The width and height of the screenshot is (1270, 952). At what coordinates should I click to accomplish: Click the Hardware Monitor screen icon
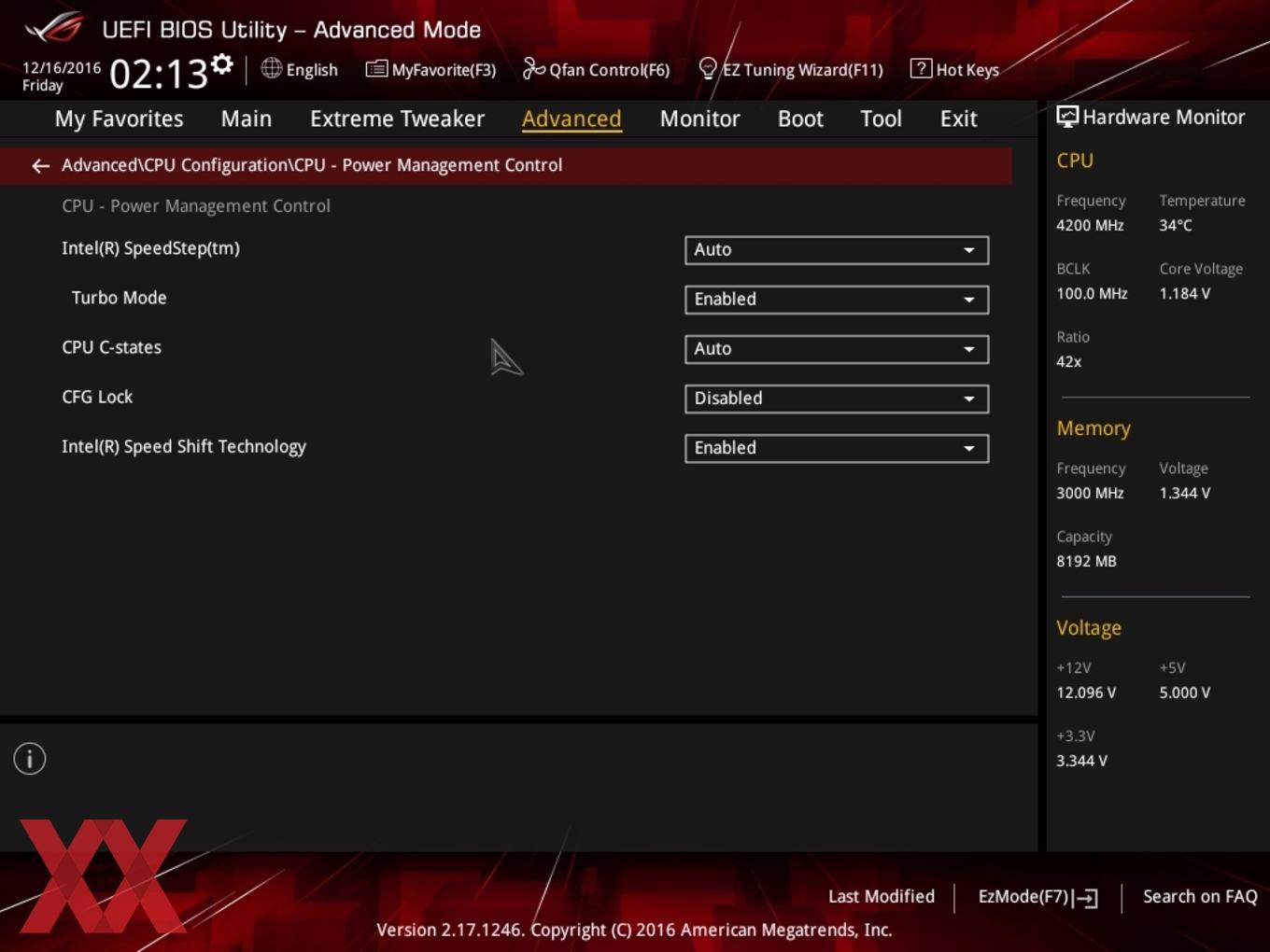(1067, 117)
